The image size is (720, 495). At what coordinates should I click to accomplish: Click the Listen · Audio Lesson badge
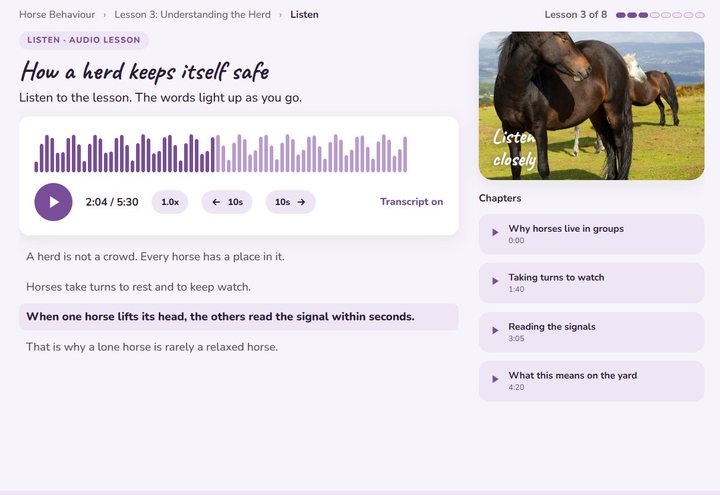[84, 40]
